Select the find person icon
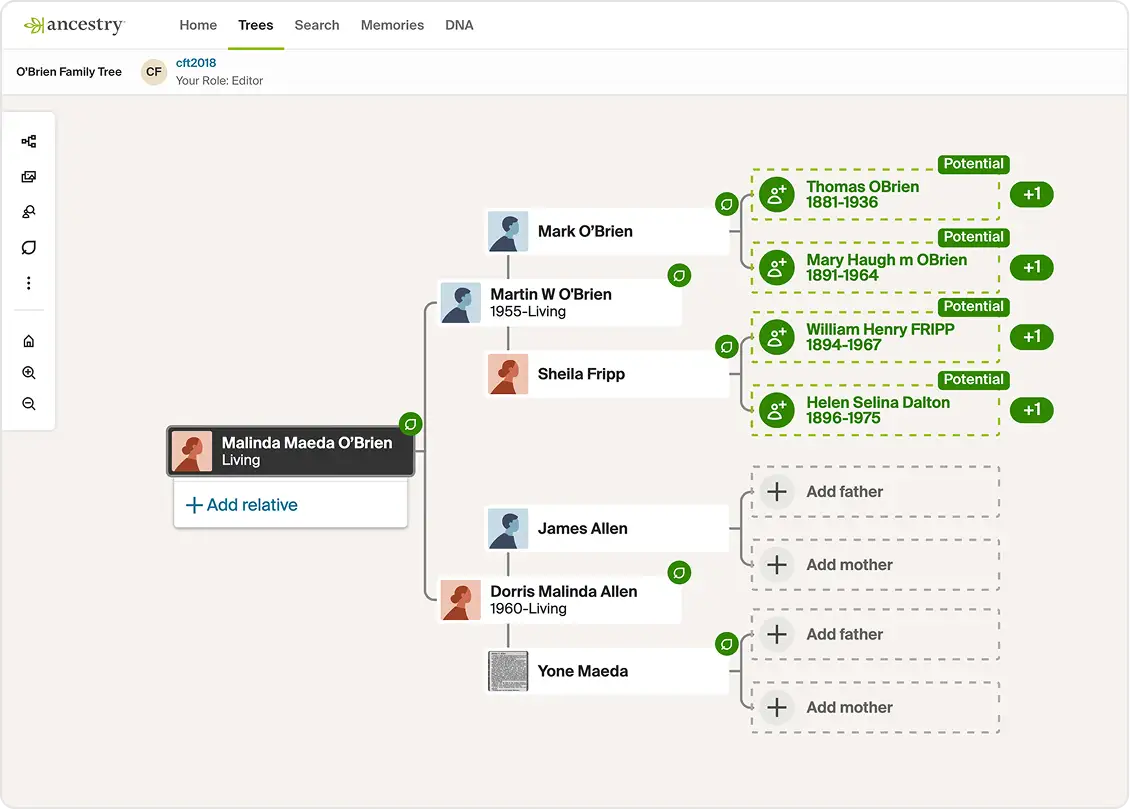Image resolution: width=1130 pixels, height=810 pixels. (29, 211)
